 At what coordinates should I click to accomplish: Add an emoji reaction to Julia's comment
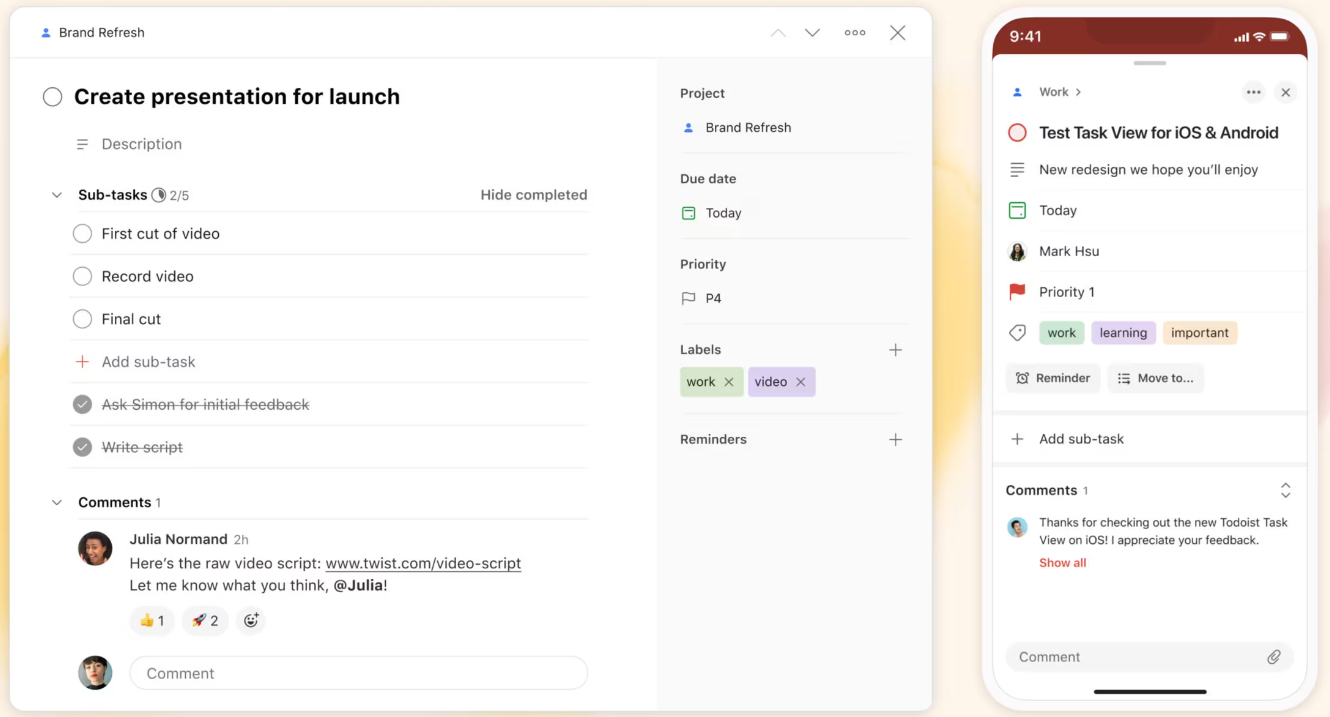tap(250, 620)
